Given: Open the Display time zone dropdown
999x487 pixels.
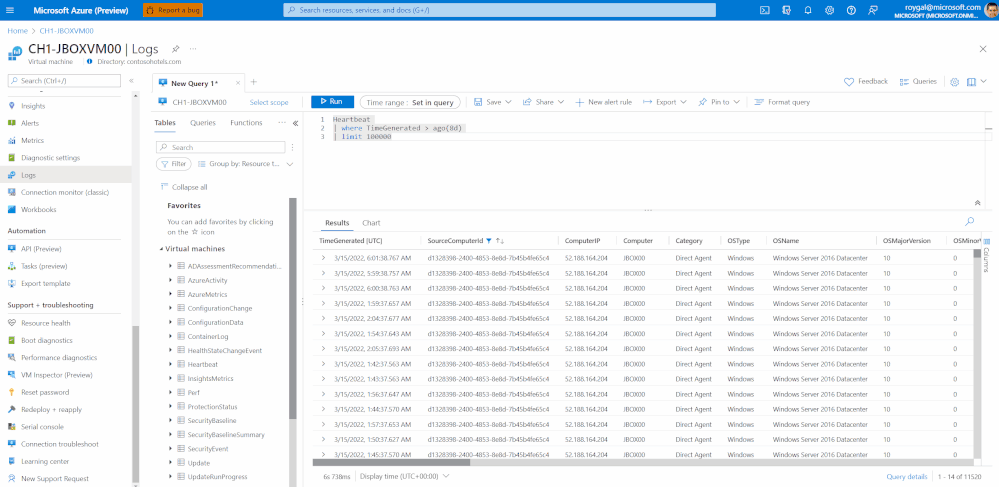Looking at the screenshot, I should (x=405, y=476).
